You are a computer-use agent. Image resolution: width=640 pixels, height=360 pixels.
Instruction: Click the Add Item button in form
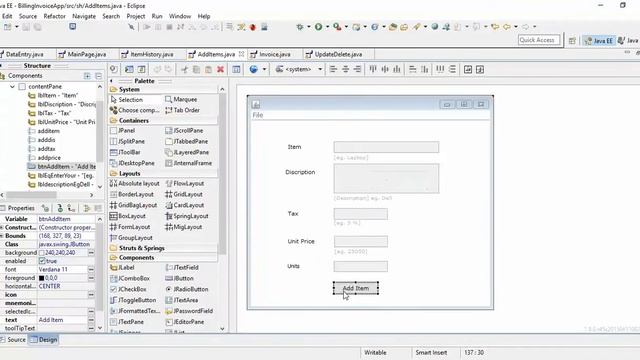pos(356,288)
